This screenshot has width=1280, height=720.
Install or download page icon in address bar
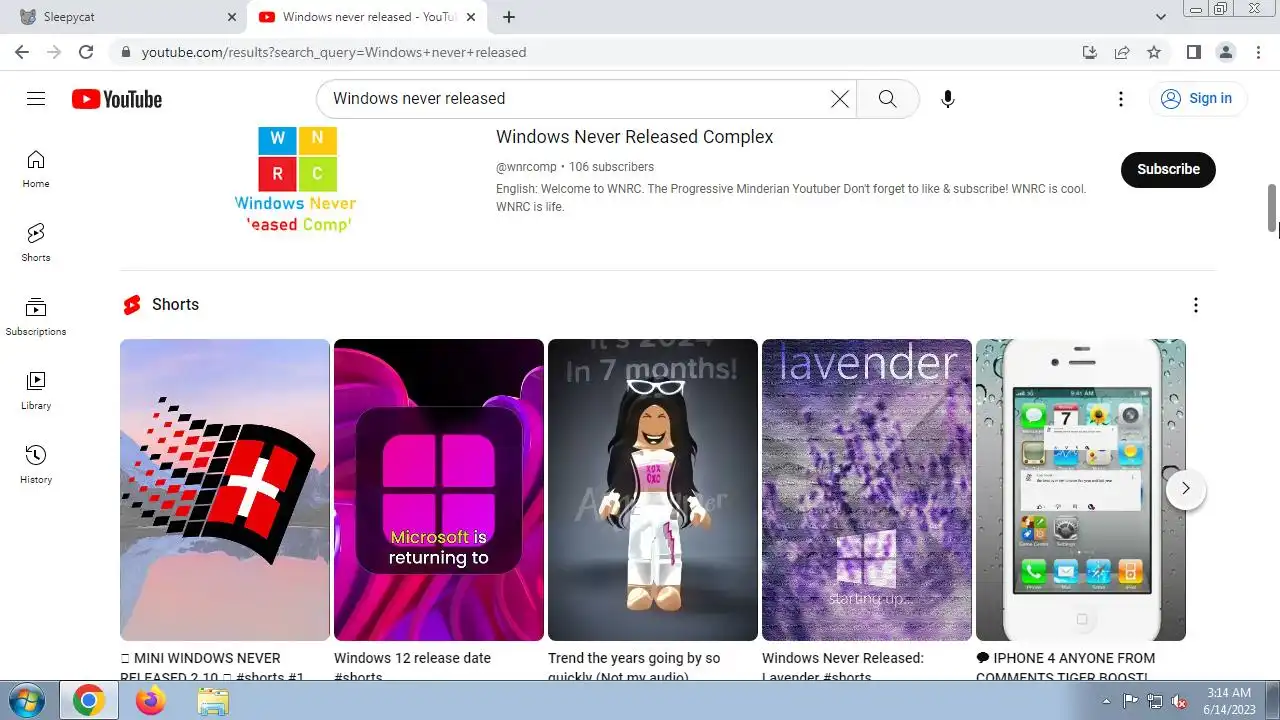1090,52
